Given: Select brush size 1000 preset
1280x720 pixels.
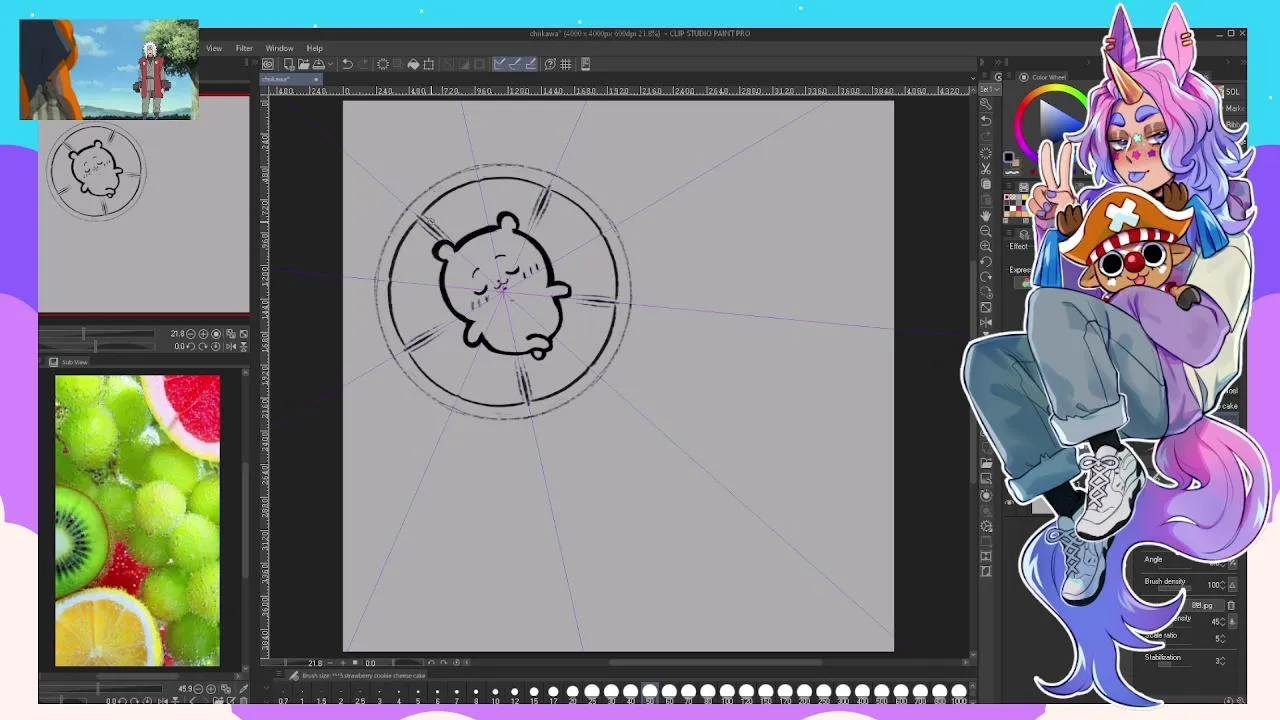Looking at the screenshot, I should [959, 694].
